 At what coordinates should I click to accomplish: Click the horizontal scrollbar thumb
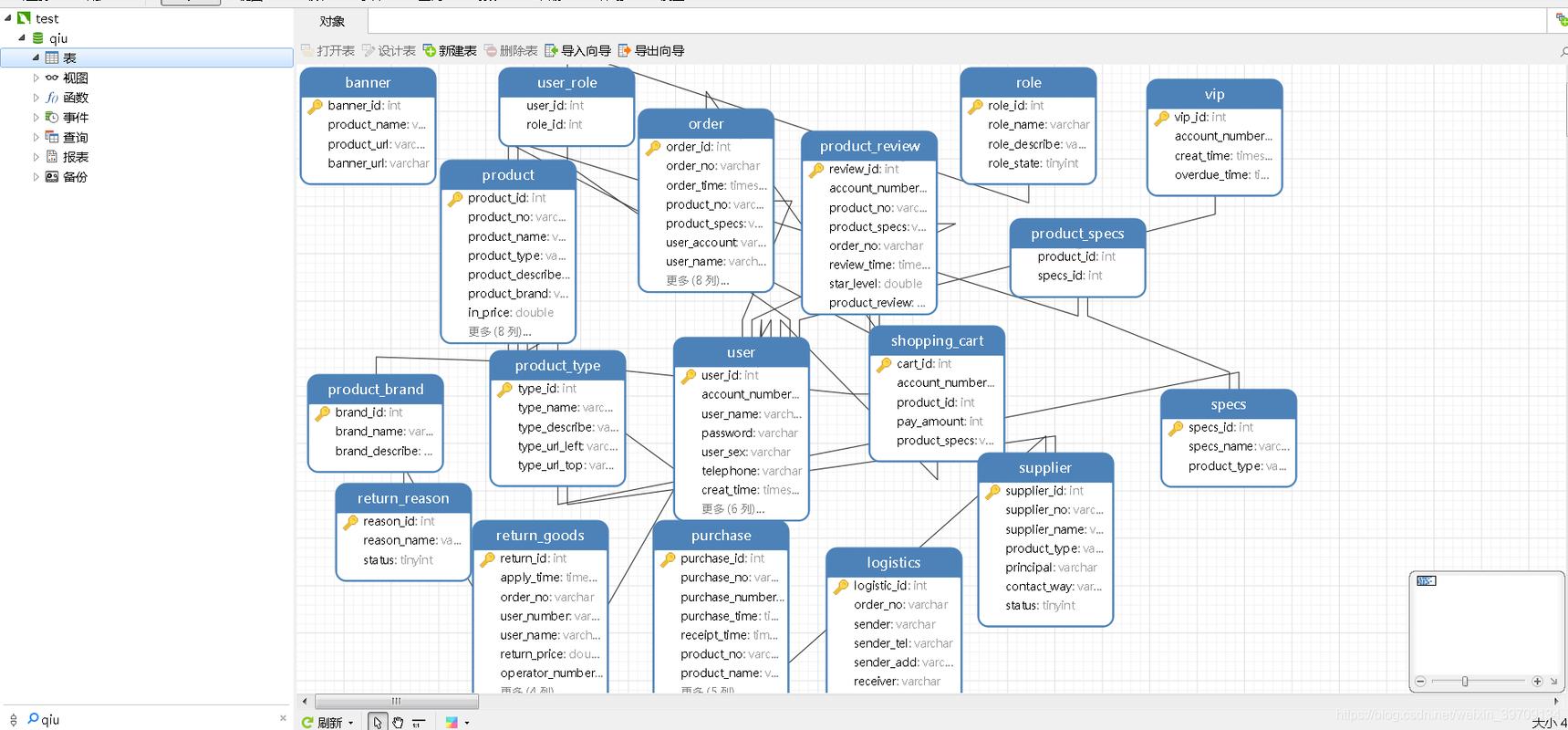397,702
